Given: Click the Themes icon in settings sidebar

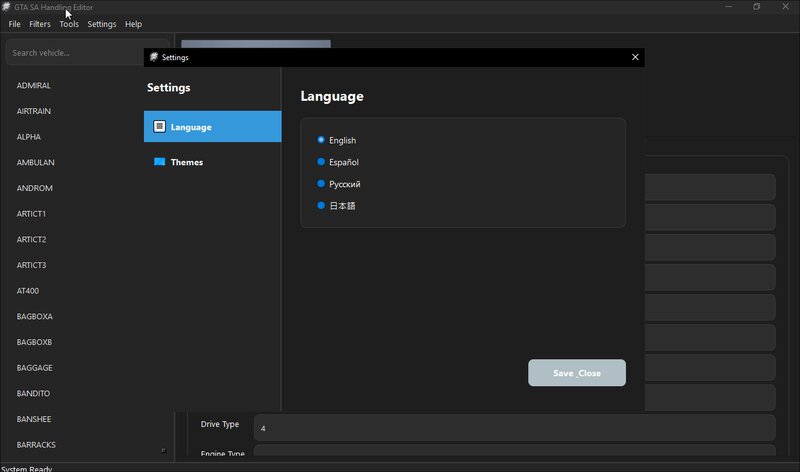Looking at the screenshot, I should point(159,162).
